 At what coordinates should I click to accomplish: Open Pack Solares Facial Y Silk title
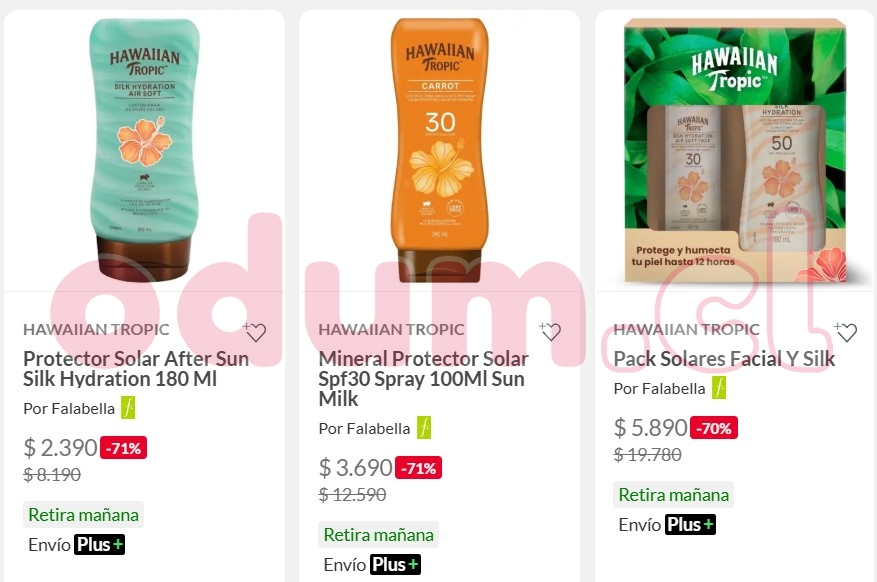(724, 358)
